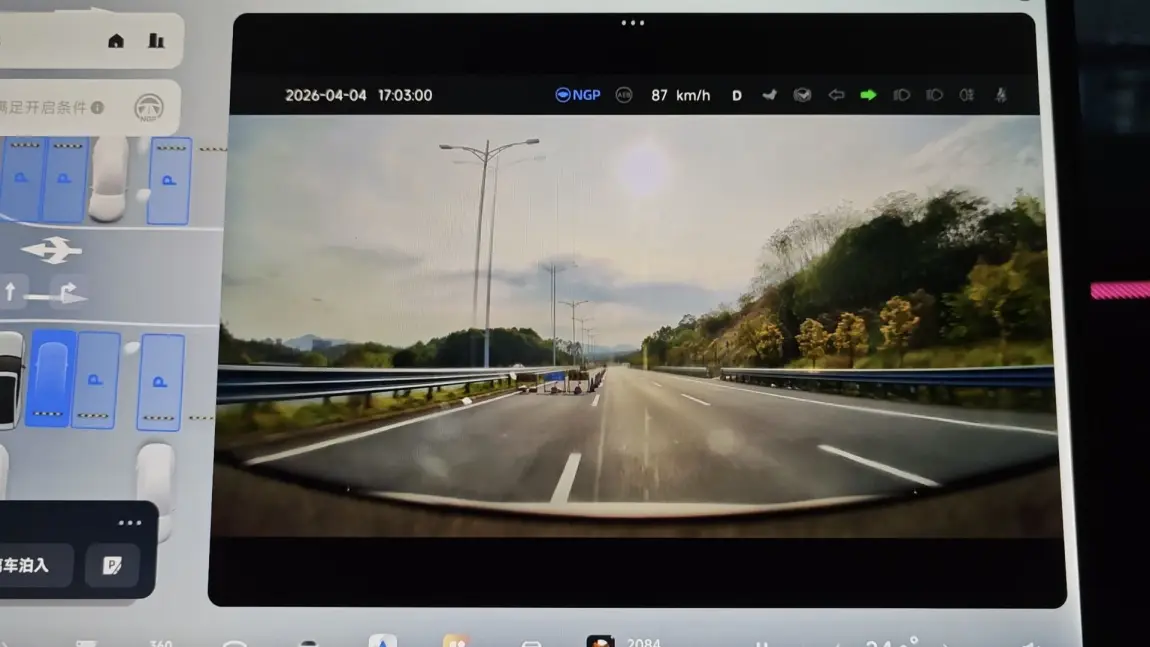1150x647 pixels.
Task: Select the top-right blue P parking space
Action: (169, 181)
